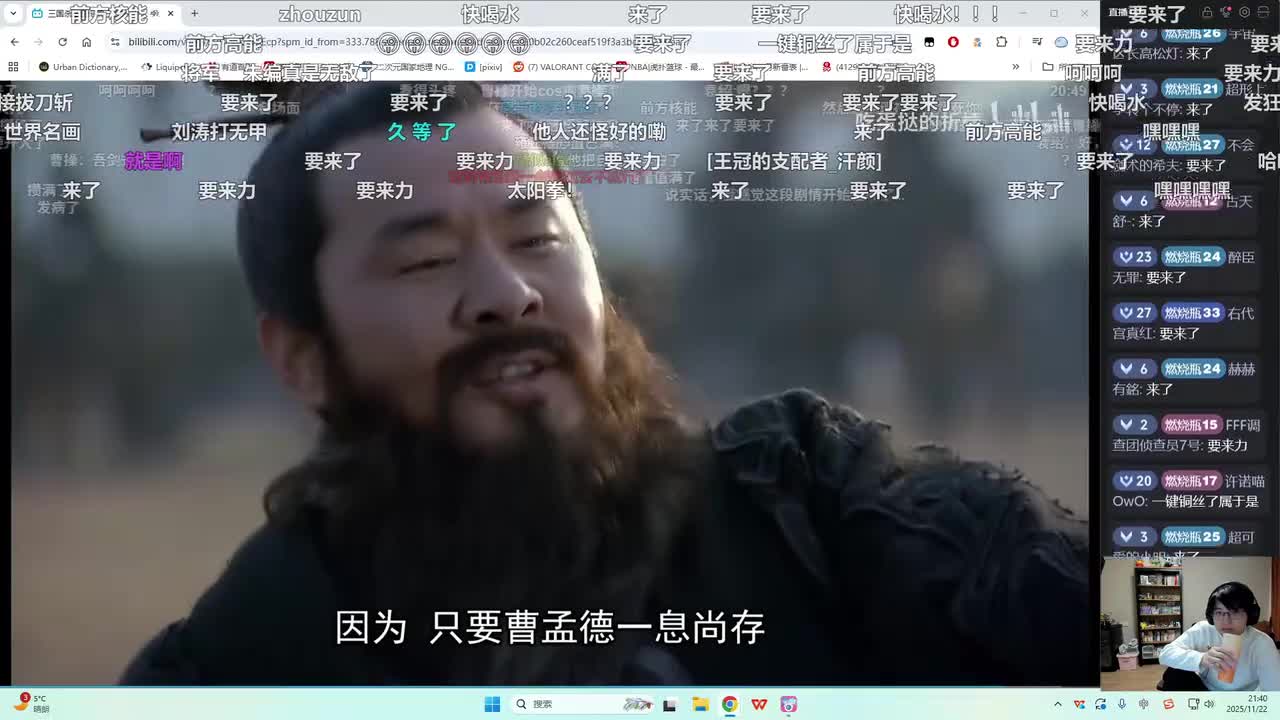Open the all bookmarks folder
This screenshot has height=720, width=1280.
click(1060, 67)
